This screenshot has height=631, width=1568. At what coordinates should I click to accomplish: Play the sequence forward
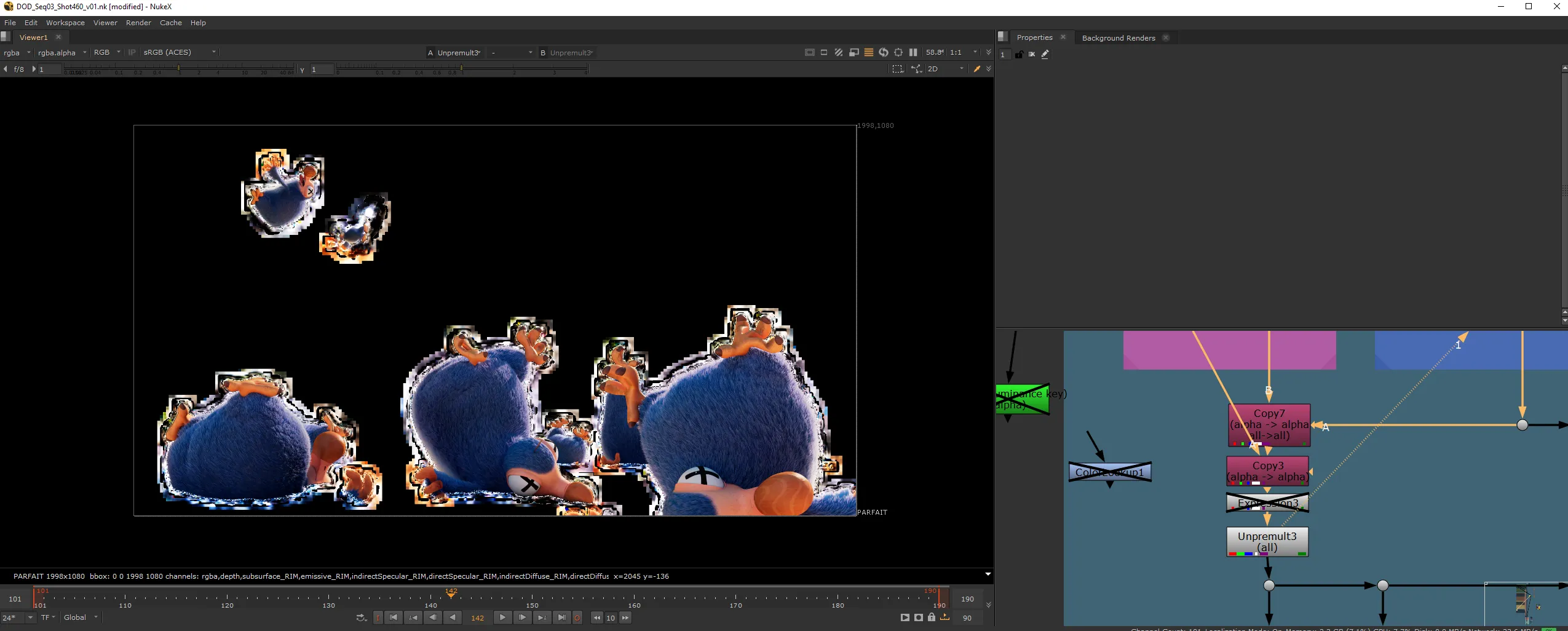click(x=502, y=617)
